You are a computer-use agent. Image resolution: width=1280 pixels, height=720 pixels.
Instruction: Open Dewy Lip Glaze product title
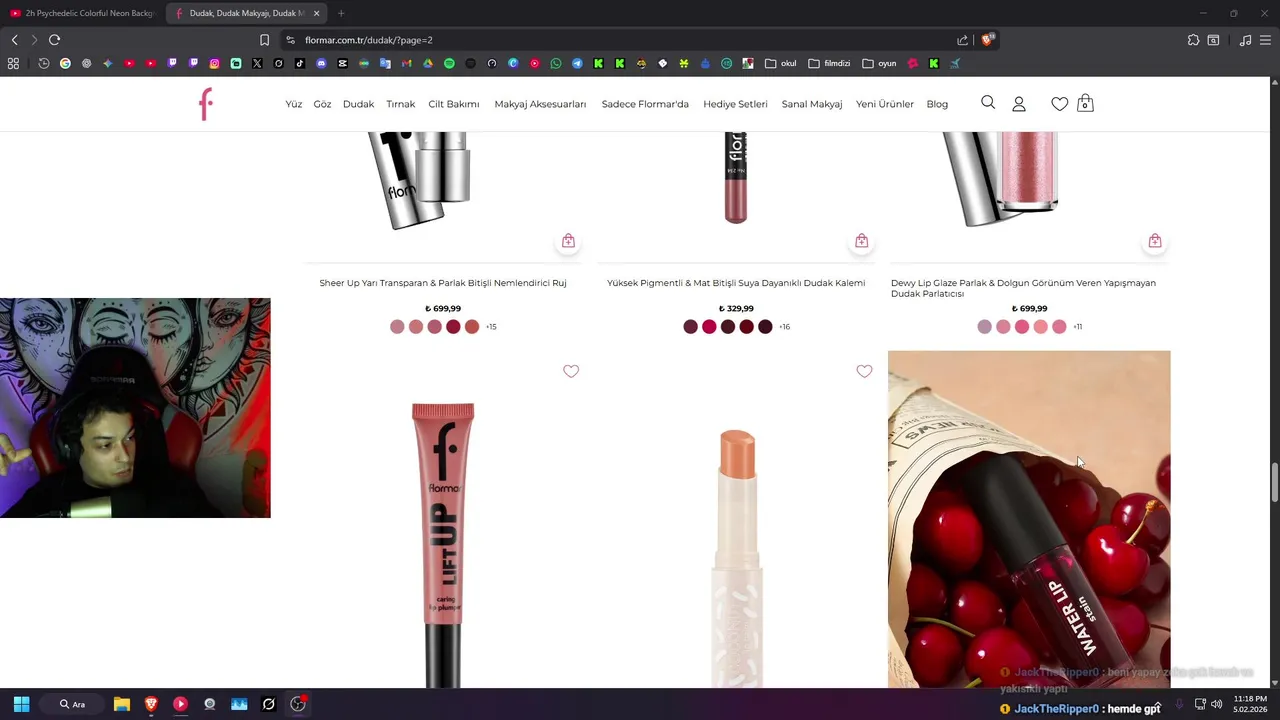click(1023, 288)
